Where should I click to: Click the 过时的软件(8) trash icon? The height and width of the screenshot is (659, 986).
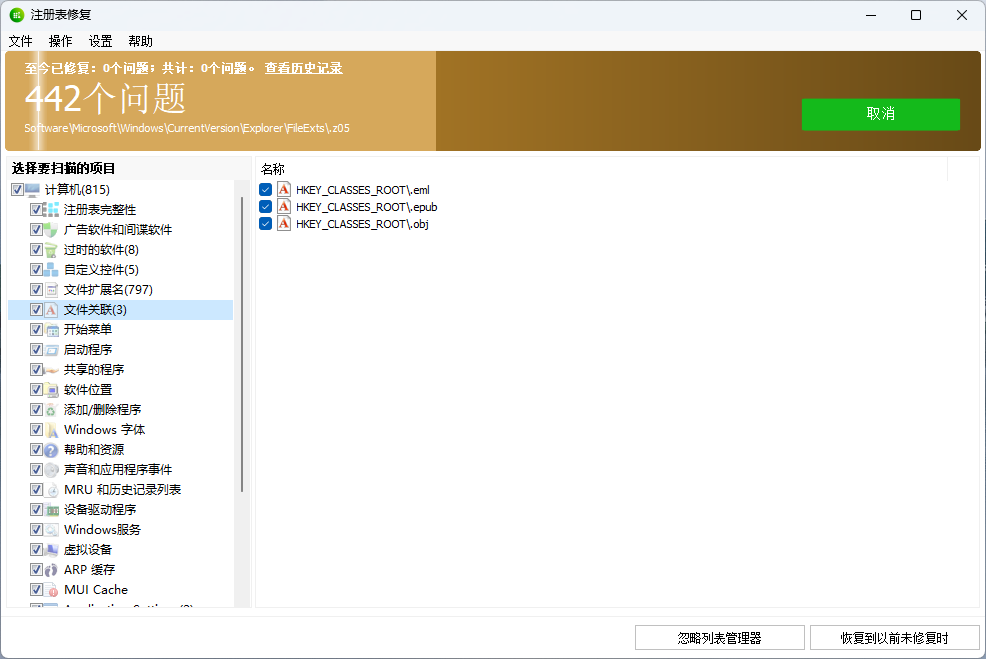[x=52, y=250]
